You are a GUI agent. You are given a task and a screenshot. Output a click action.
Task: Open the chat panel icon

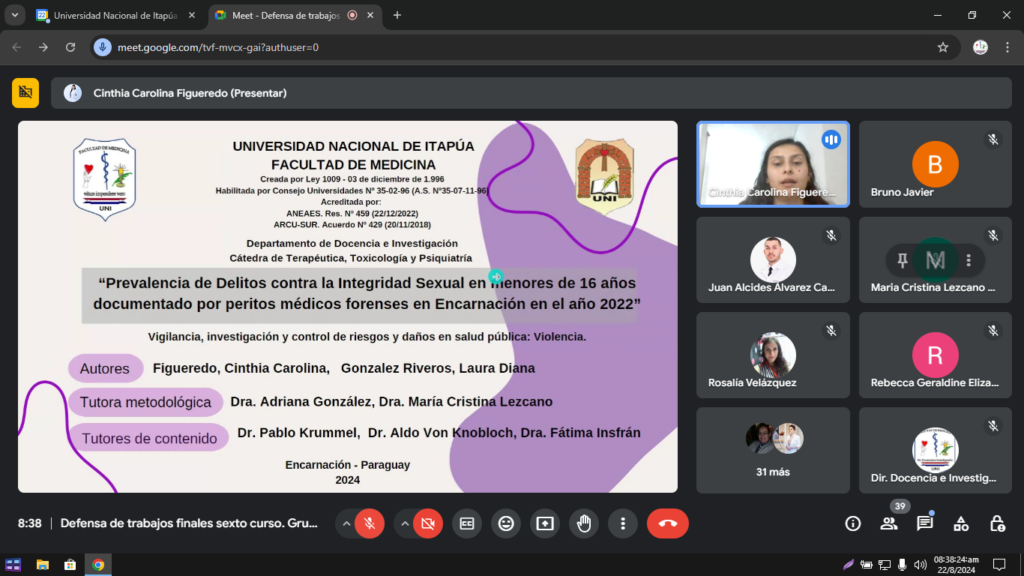(925, 523)
